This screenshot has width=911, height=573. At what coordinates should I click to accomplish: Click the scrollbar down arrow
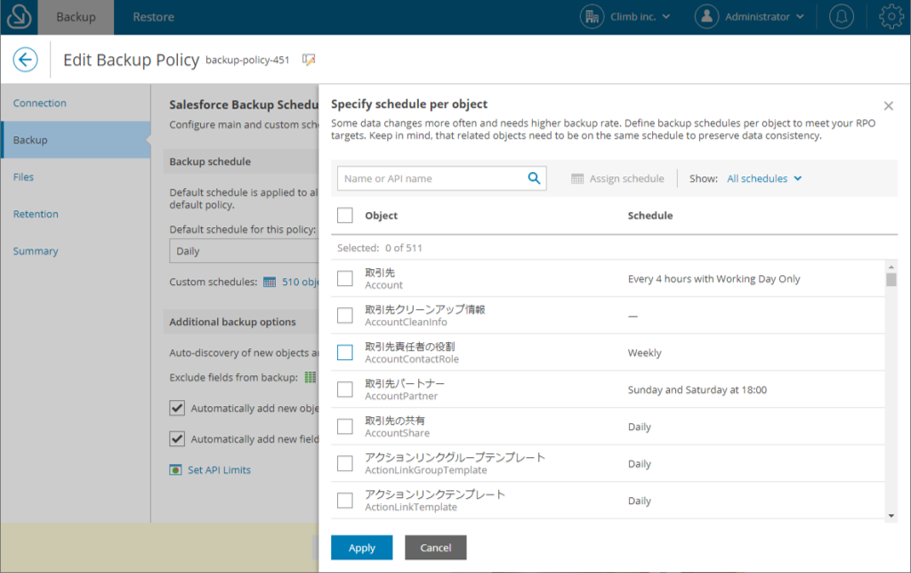[891, 515]
